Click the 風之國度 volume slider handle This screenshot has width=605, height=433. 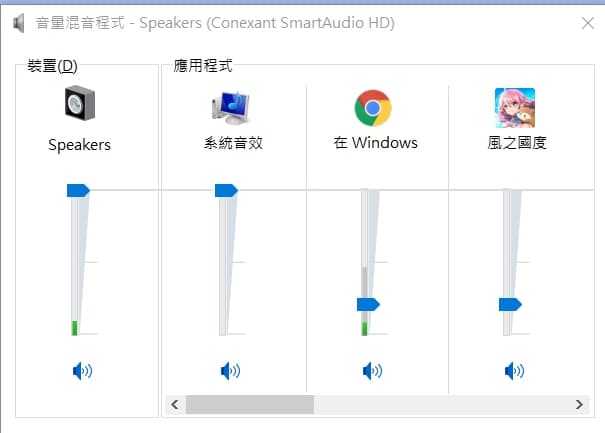[x=510, y=303]
